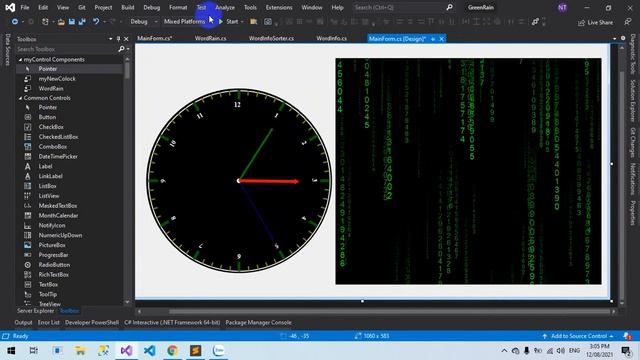This screenshot has height=360, width=640.
Task: Open the Build menu
Action: [x=128, y=7]
